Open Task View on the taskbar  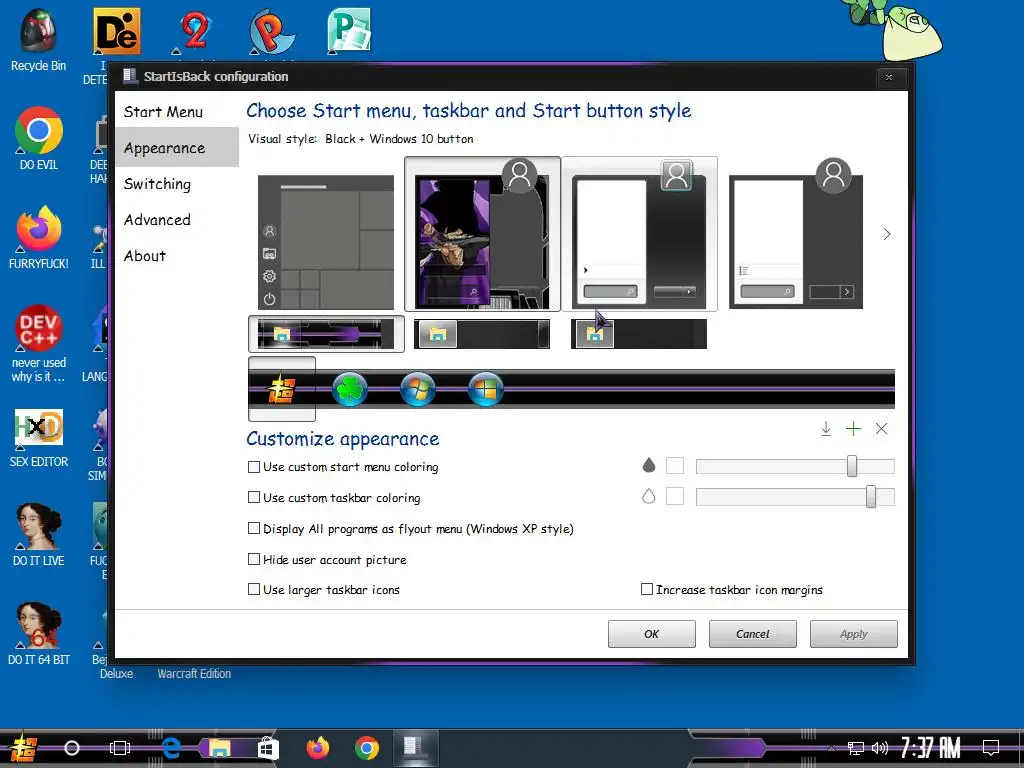120,748
